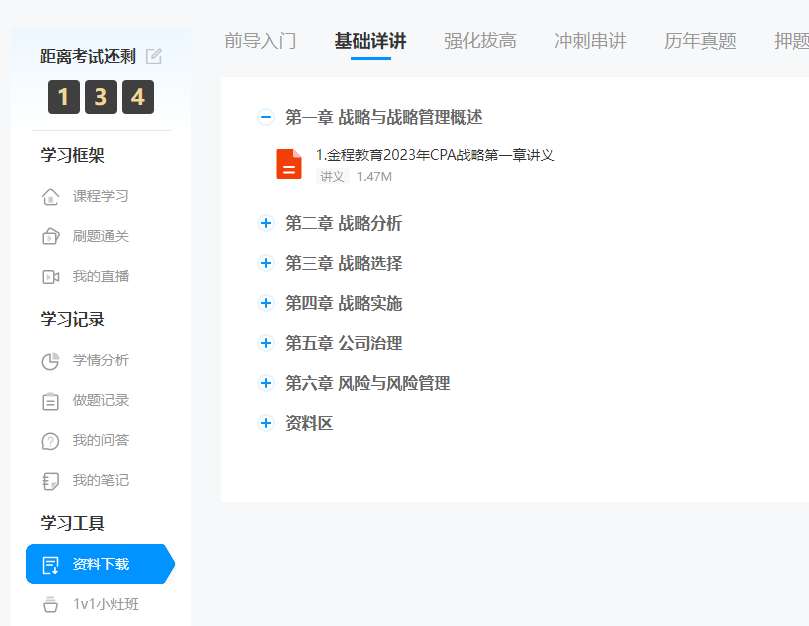This screenshot has width=809, height=626.
Task: Click the 第一章 战略与战略管理概述 title
Action: [383, 117]
